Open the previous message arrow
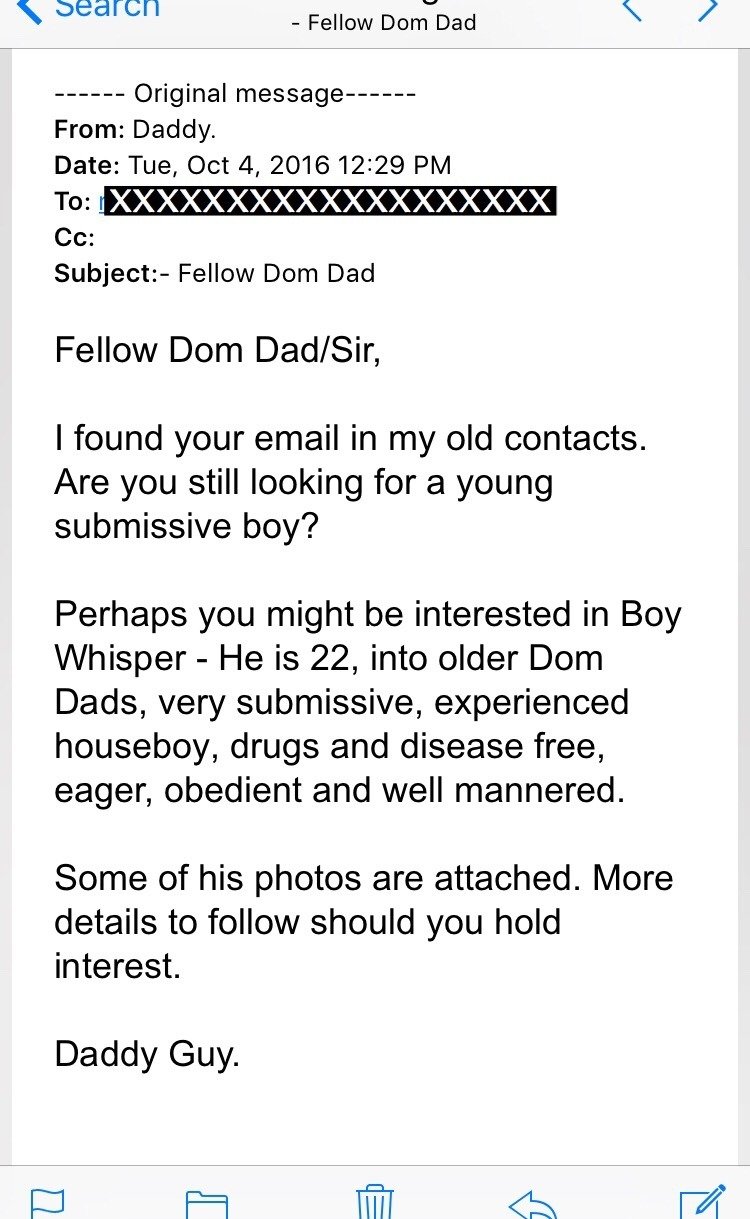The width and height of the screenshot is (750, 1219). pyautogui.click(x=632, y=10)
